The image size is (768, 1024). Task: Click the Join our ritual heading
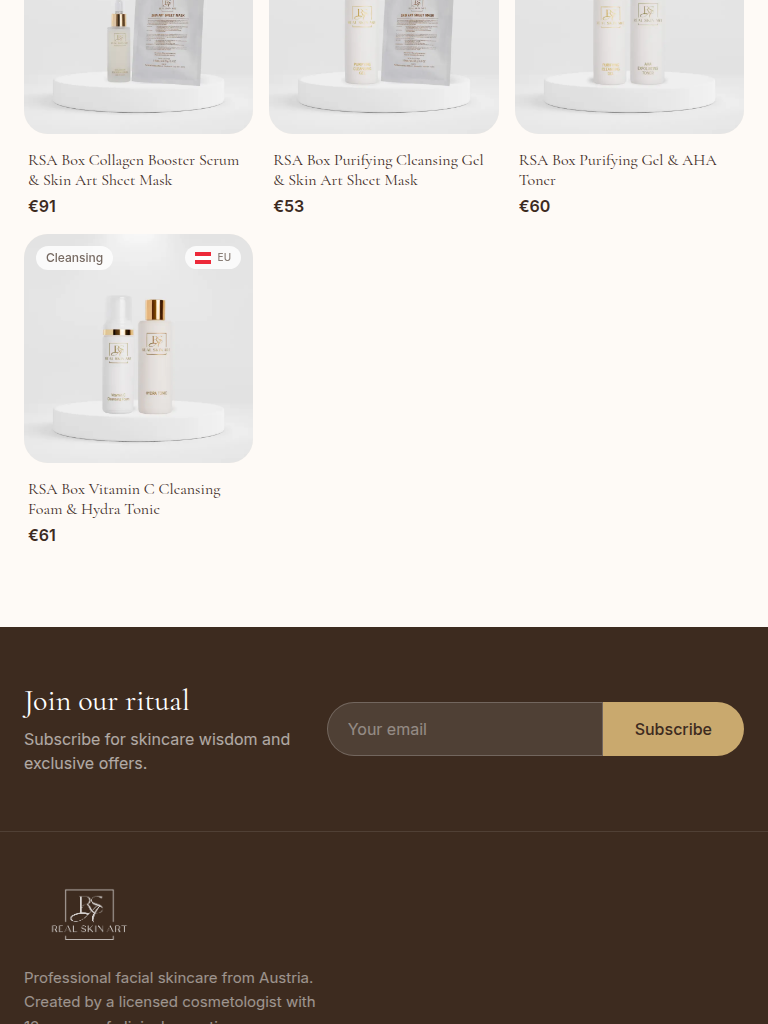(106, 701)
